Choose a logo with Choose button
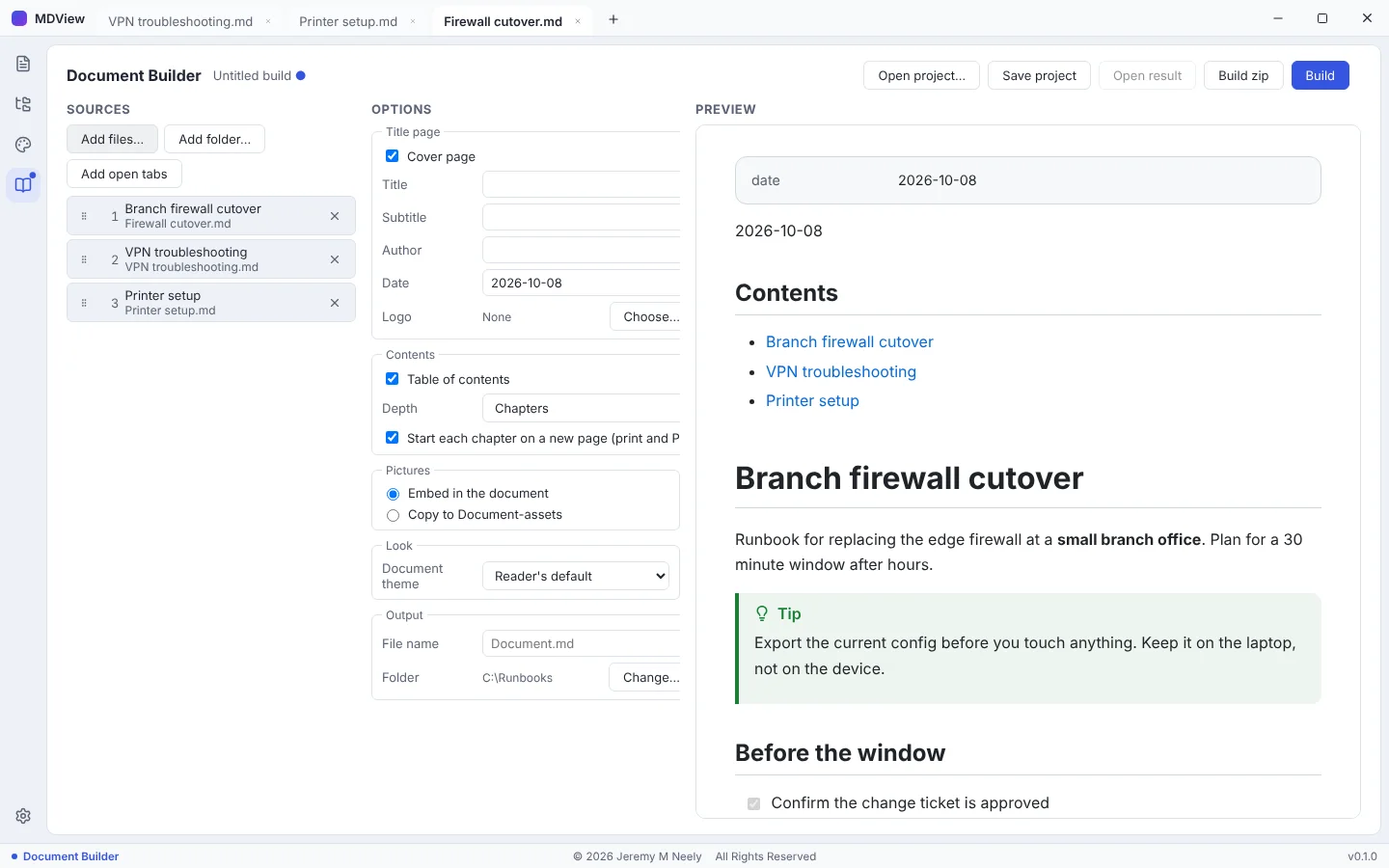The height and width of the screenshot is (868, 1389). (x=646, y=316)
